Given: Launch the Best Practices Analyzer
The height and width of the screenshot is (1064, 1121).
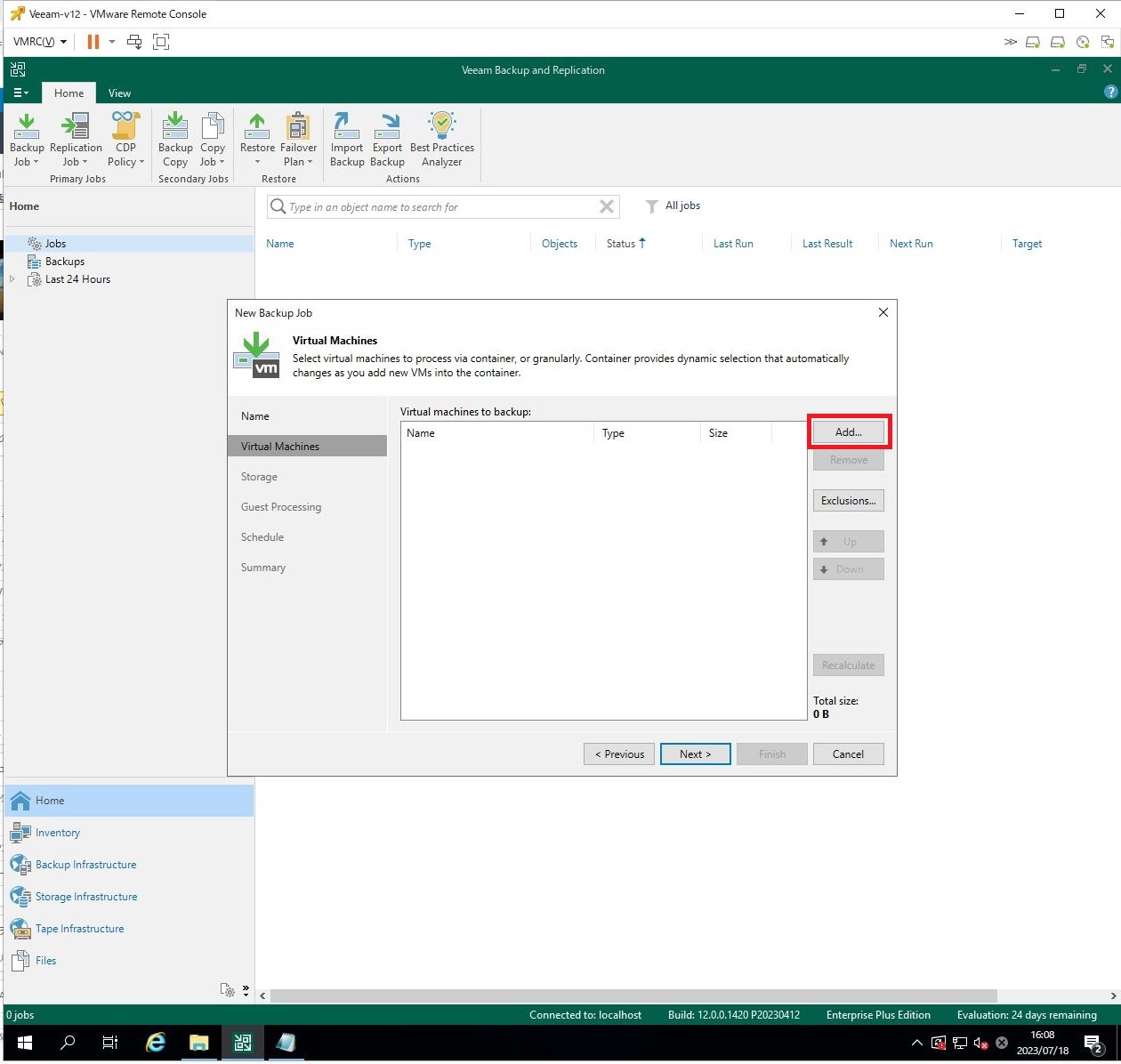Looking at the screenshot, I should click(442, 140).
